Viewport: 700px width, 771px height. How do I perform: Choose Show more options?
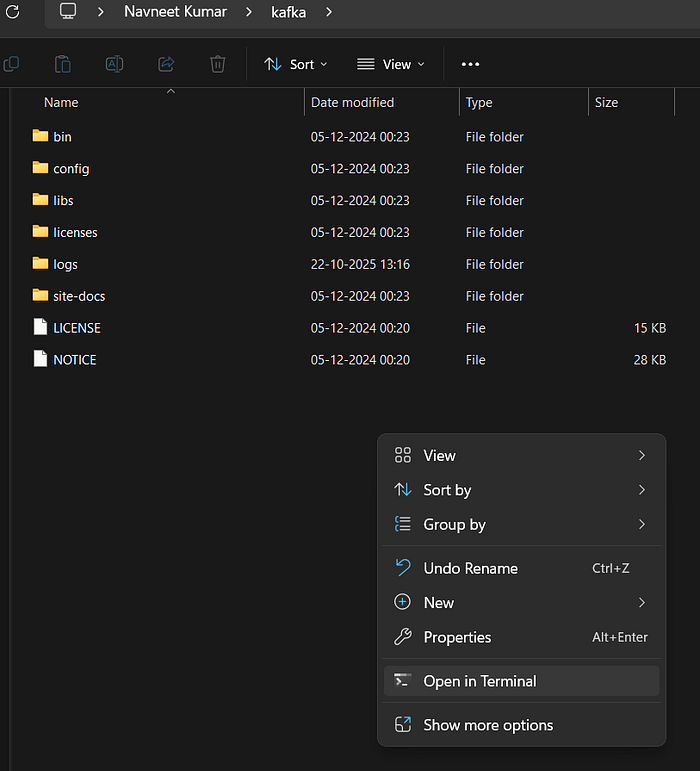point(521,725)
